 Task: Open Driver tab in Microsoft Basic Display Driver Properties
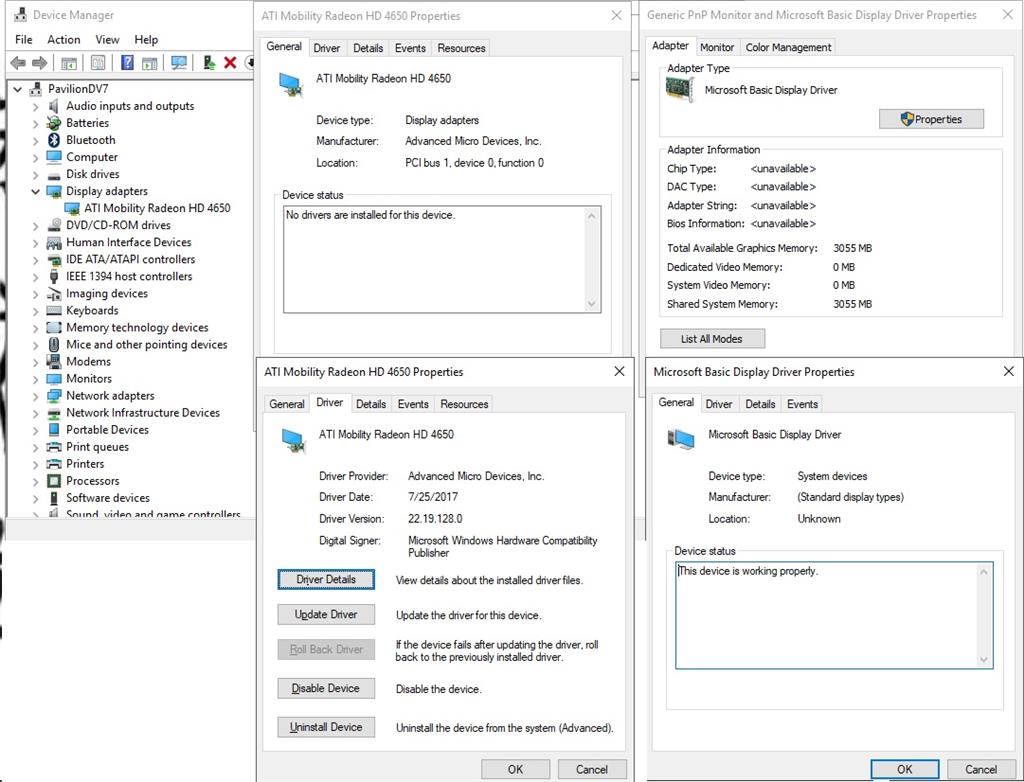(718, 404)
